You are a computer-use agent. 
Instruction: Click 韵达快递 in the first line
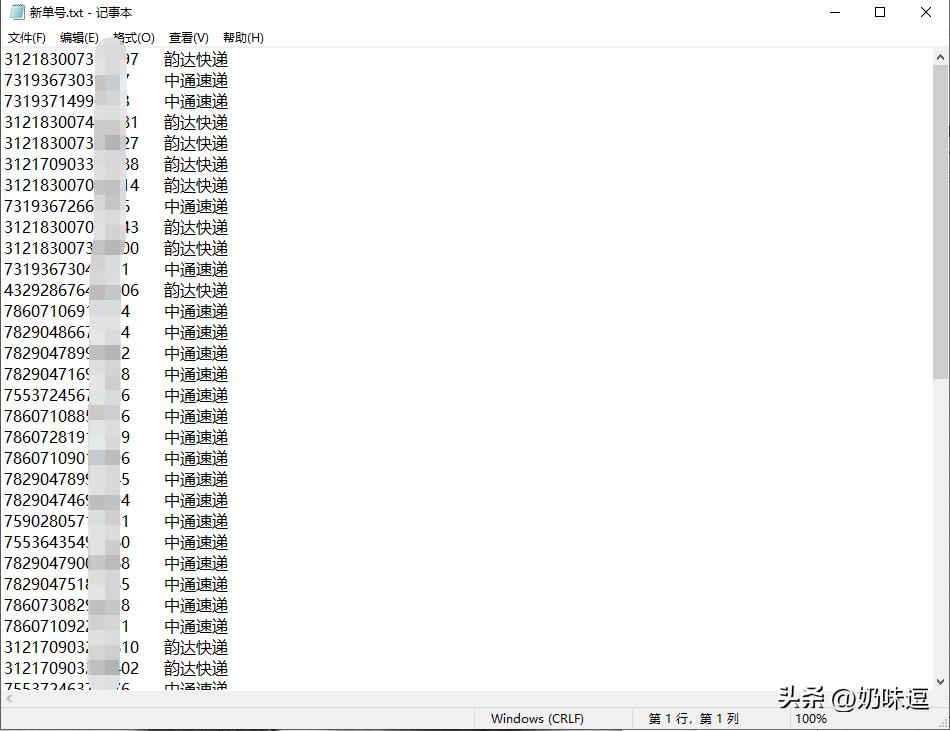[x=196, y=59]
